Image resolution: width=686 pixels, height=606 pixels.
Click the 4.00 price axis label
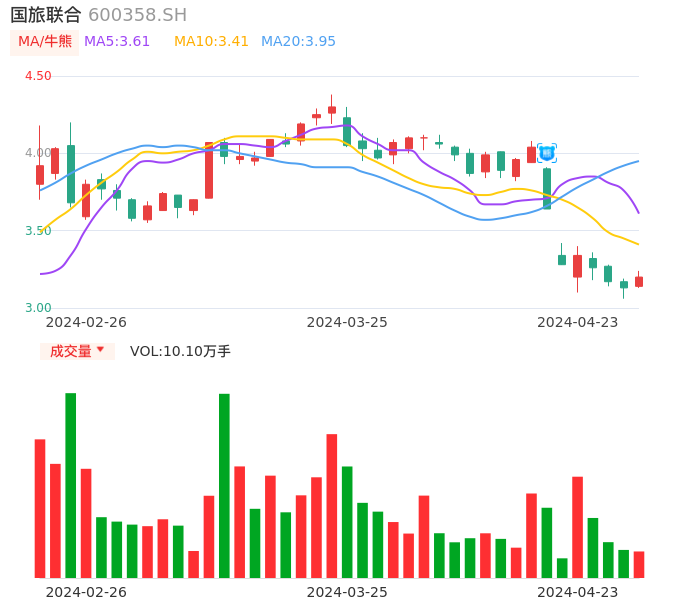pos(38,153)
